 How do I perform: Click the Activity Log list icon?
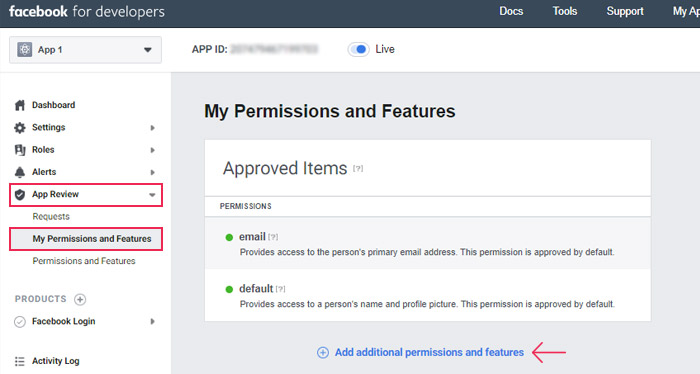tap(20, 361)
